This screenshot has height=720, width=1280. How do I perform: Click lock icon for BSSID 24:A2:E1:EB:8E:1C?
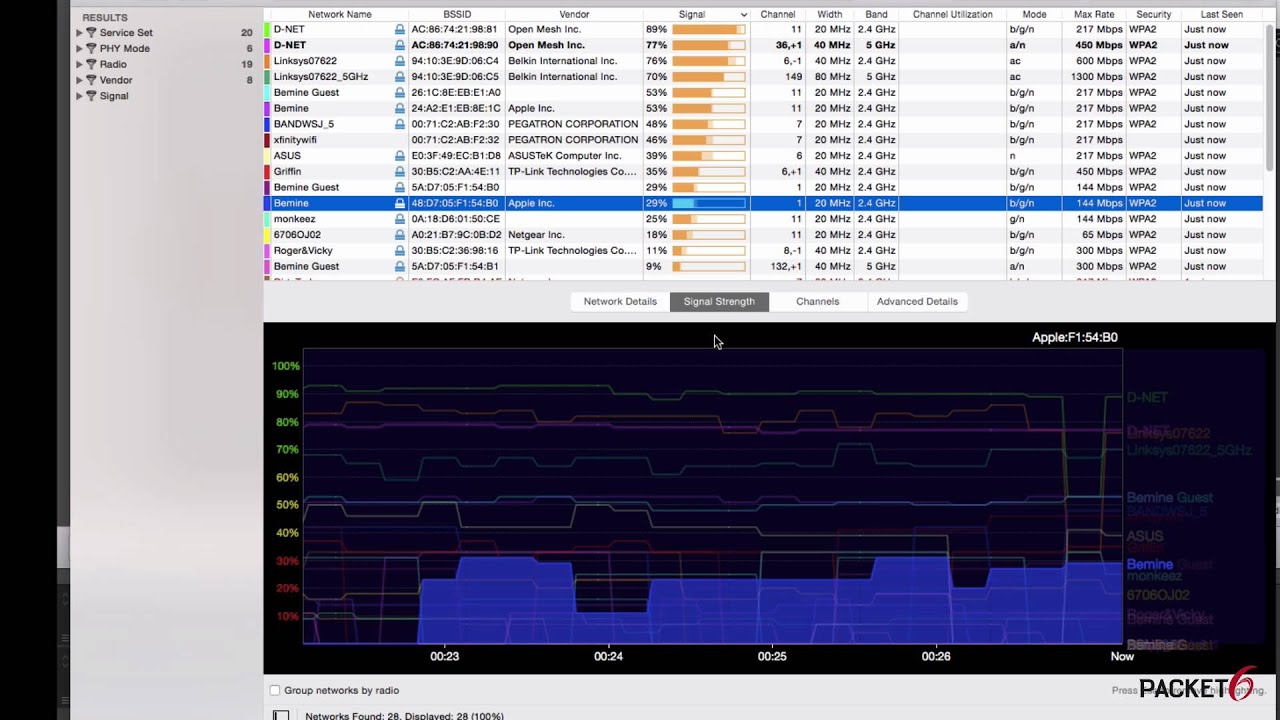[x=400, y=109]
